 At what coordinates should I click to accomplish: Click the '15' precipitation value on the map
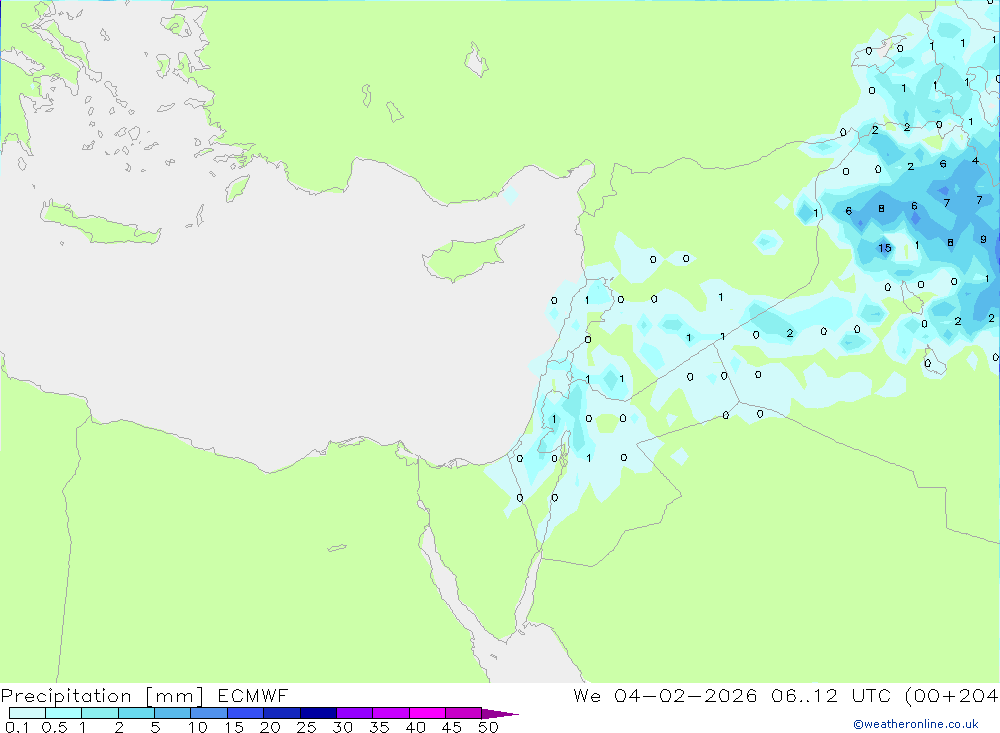tap(885, 248)
